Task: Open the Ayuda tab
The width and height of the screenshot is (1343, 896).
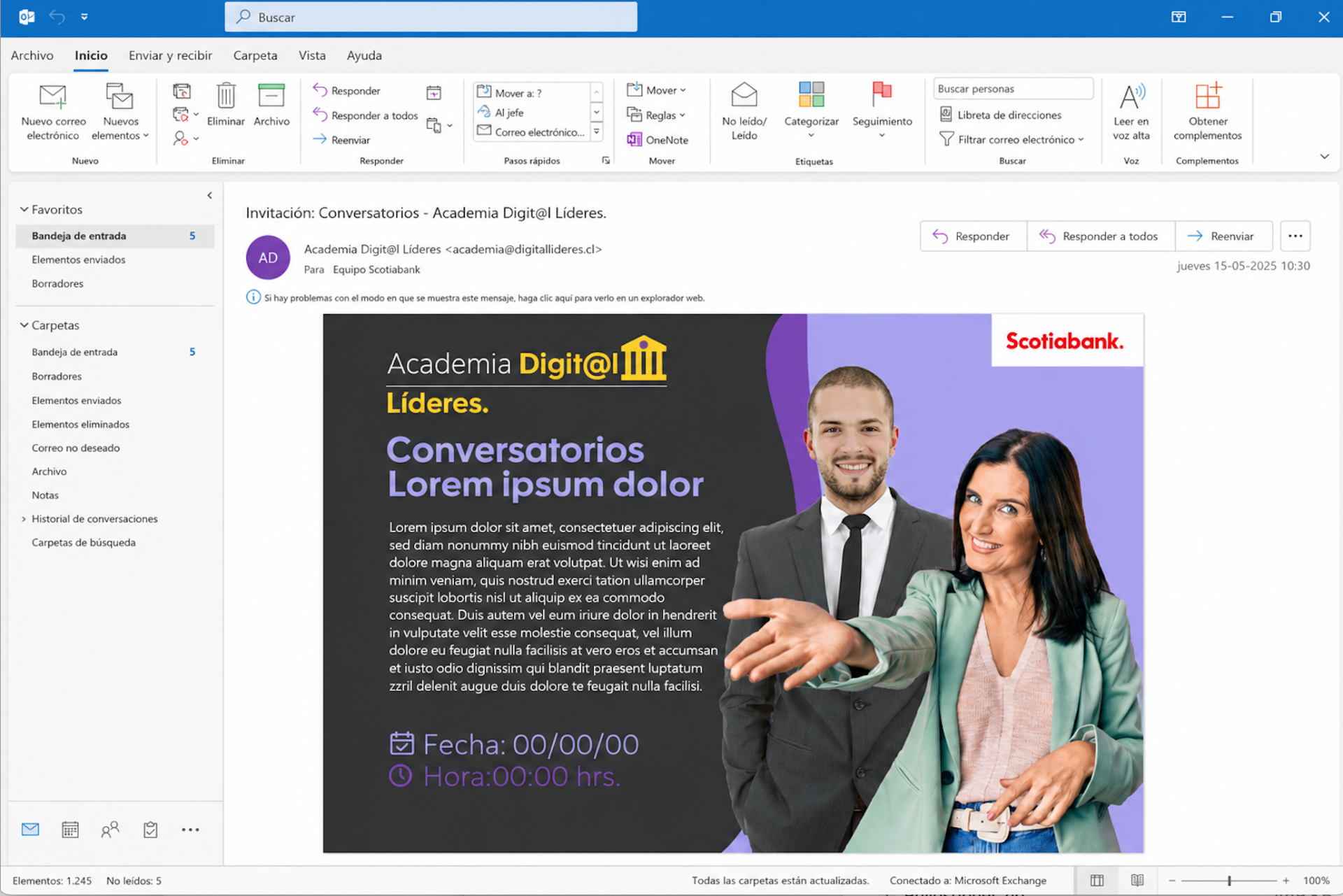Action: point(364,55)
